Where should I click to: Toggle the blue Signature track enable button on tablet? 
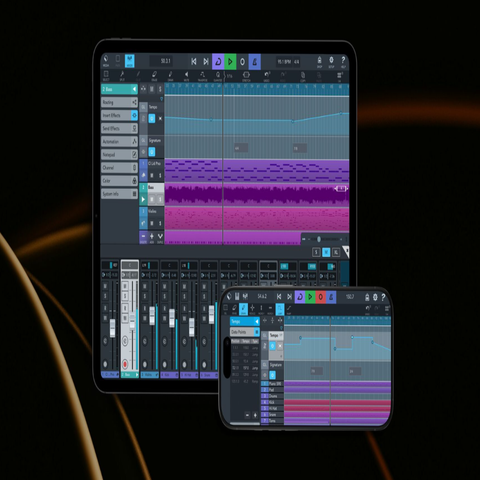coord(152,152)
